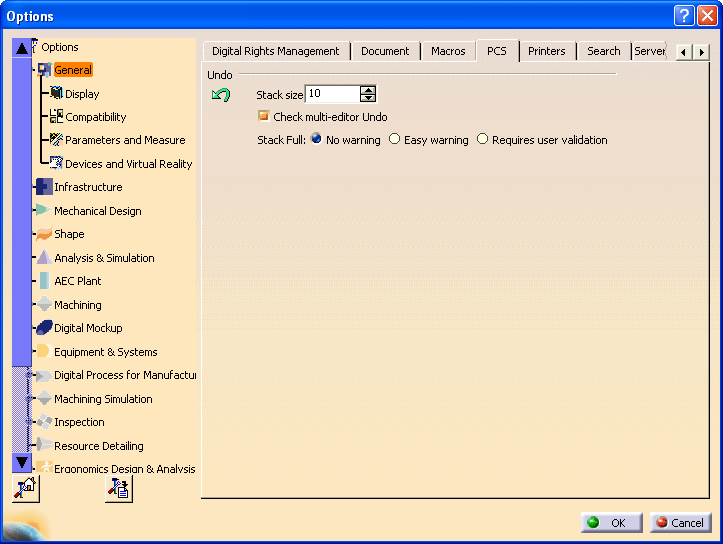The height and width of the screenshot is (544, 723).
Task: Choose Requires user validation radio option
Action: point(483,140)
